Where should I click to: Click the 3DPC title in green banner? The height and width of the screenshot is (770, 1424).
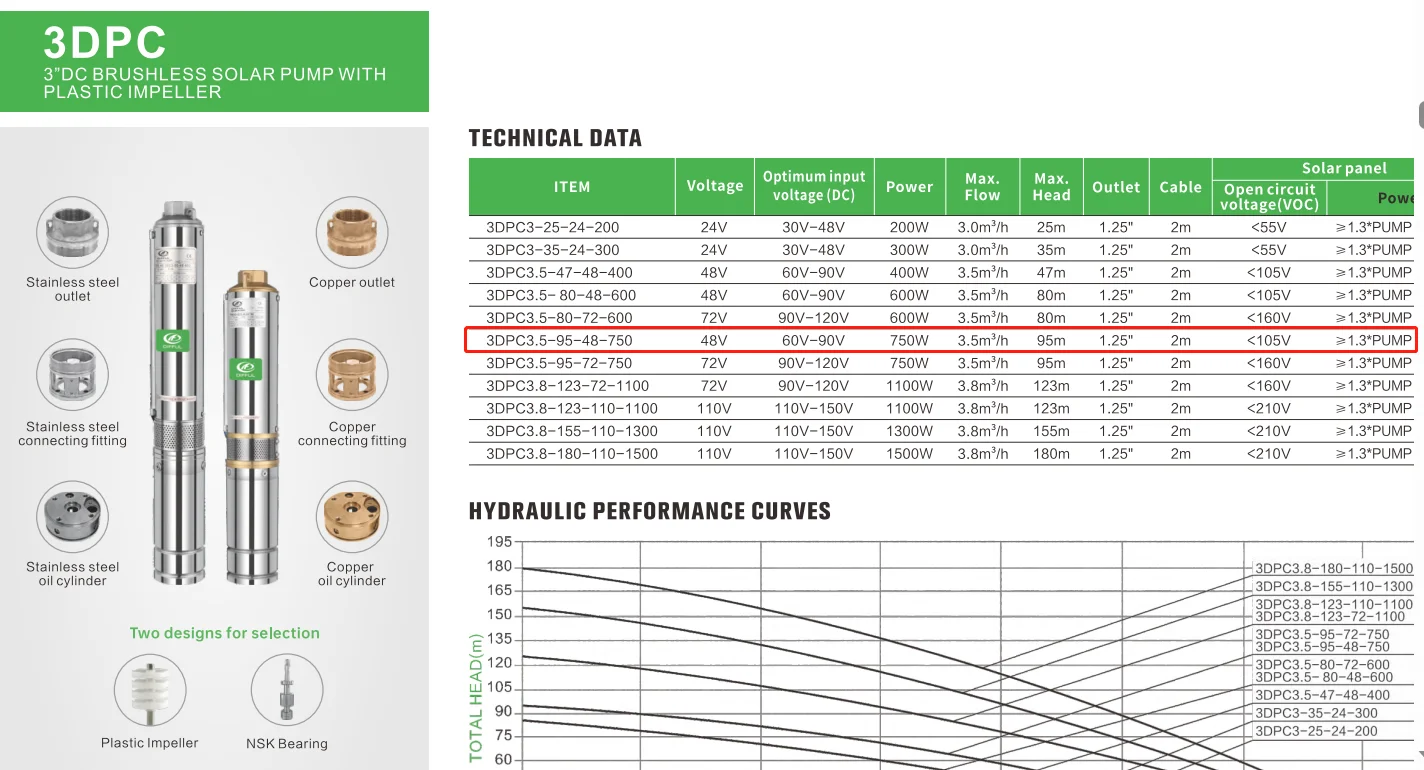[105, 43]
